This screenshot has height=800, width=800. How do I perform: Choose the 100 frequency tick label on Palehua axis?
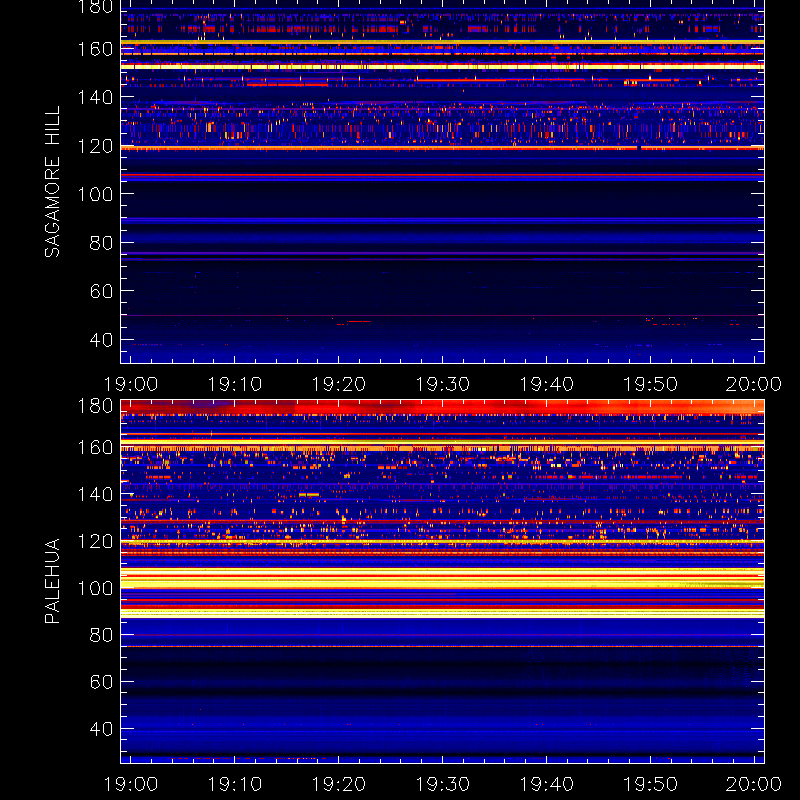(x=95, y=588)
